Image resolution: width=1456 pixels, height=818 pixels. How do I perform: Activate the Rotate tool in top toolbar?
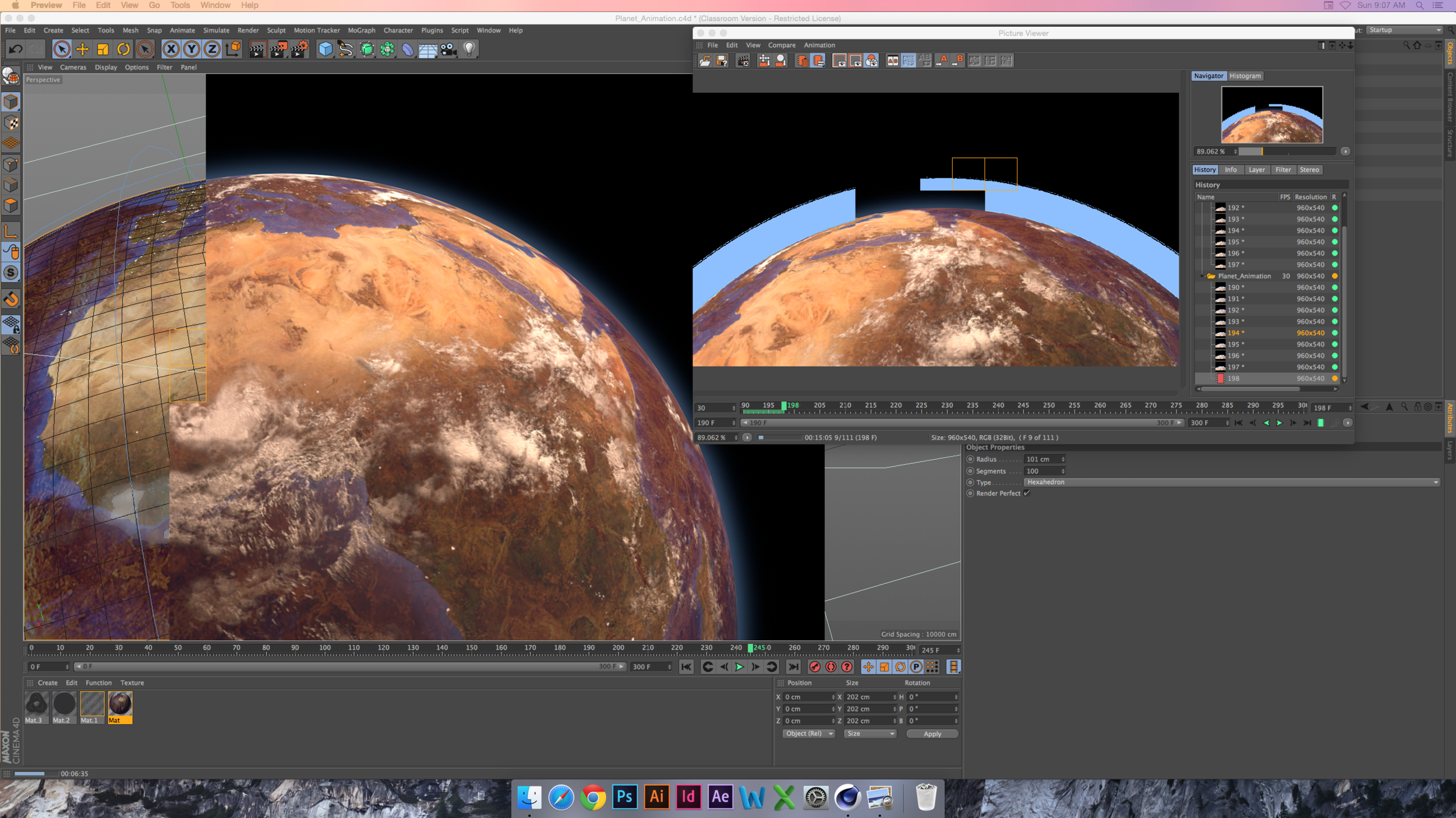[123, 49]
